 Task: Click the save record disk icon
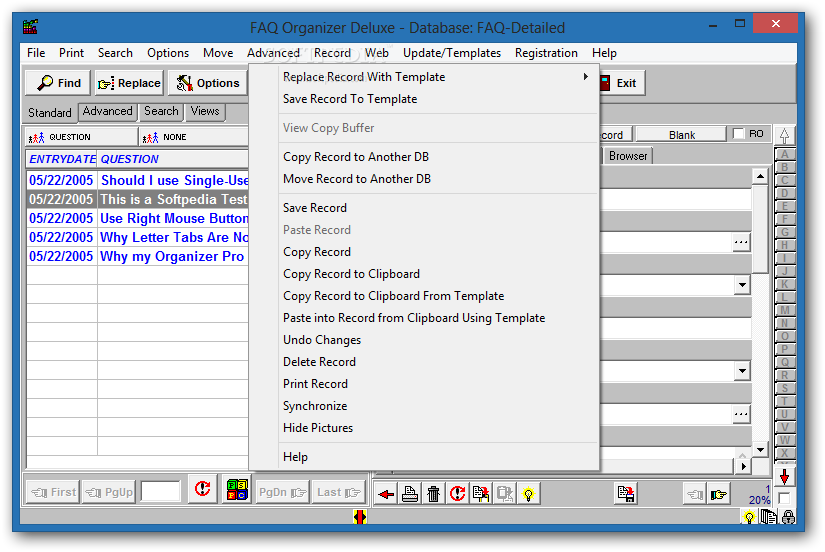[x=626, y=494]
